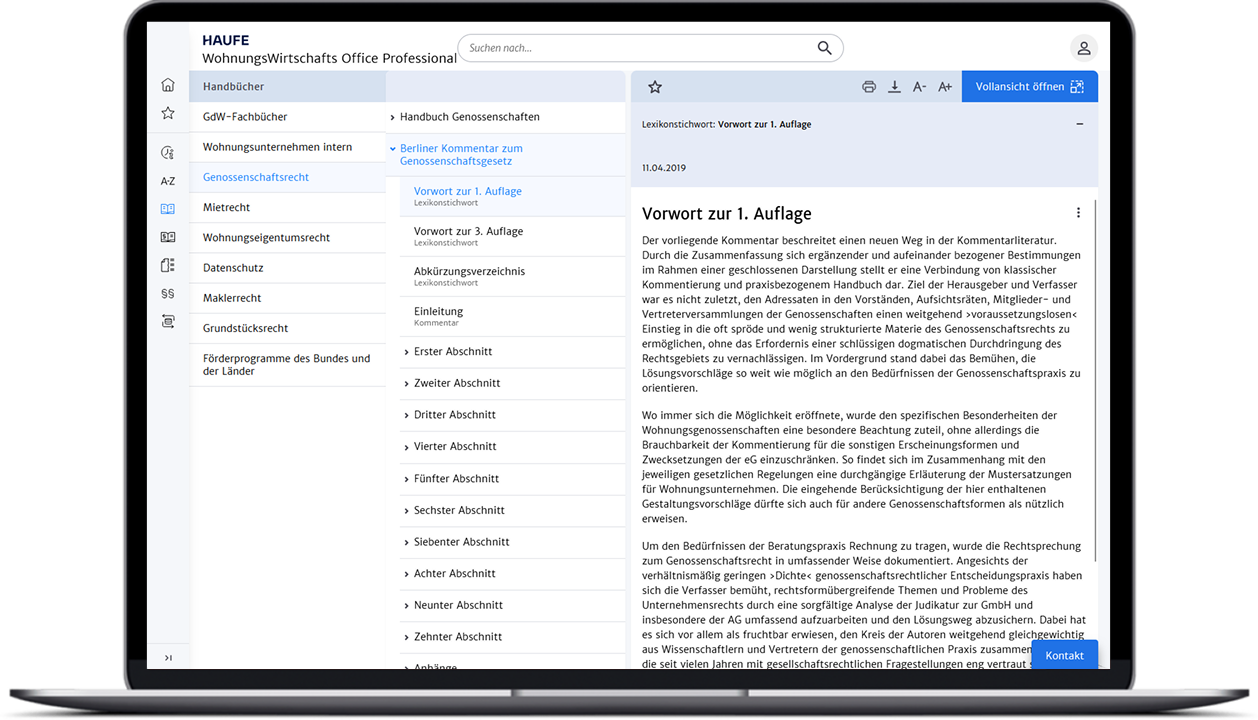This screenshot has width=1258, height=720.
Task: Decrease font size with A- icon
Action: pos(919,87)
